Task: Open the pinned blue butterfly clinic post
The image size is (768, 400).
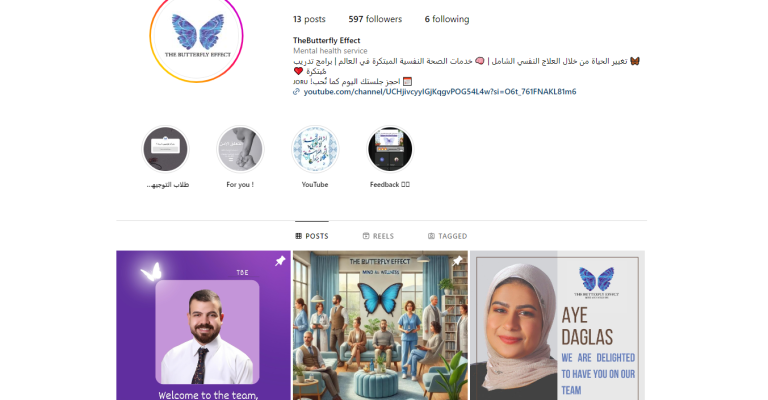Action: (x=380, y=326)
